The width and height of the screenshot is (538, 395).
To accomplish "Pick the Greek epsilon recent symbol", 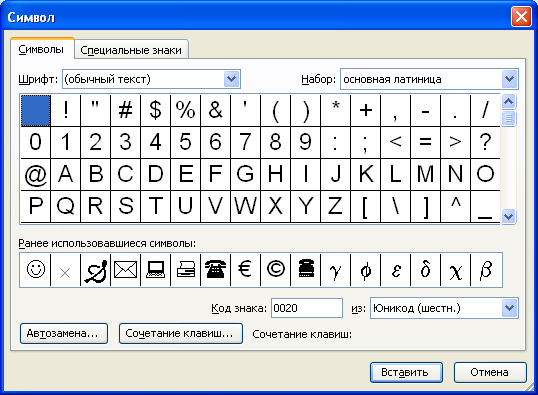I will click(395, 270).
